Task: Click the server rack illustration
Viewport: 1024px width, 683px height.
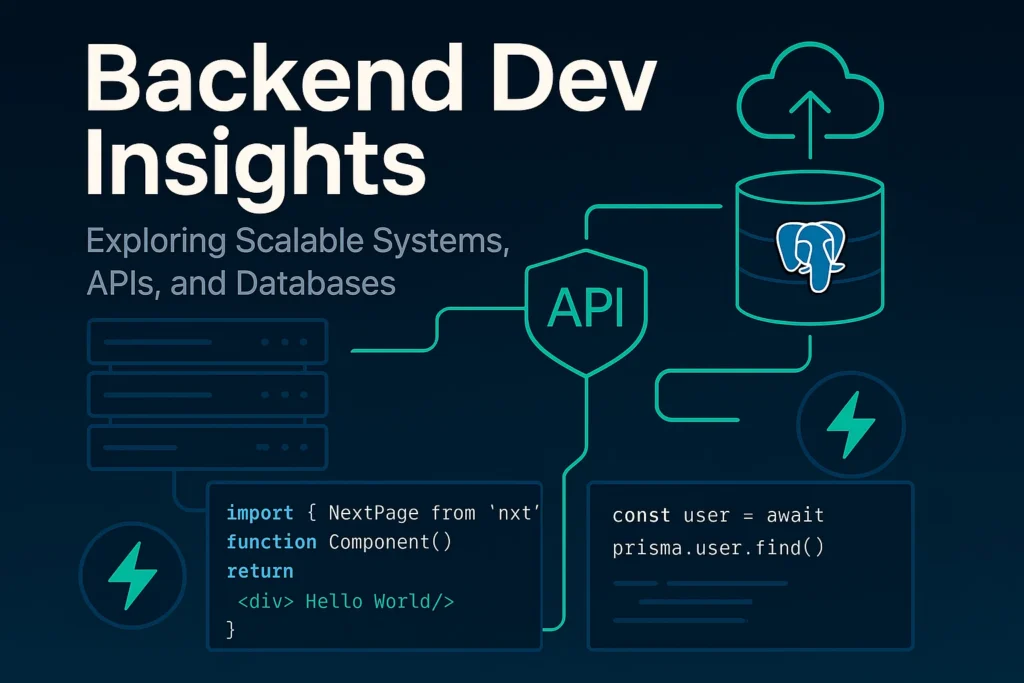Action: pyautogui.click(x=207, y=394)
